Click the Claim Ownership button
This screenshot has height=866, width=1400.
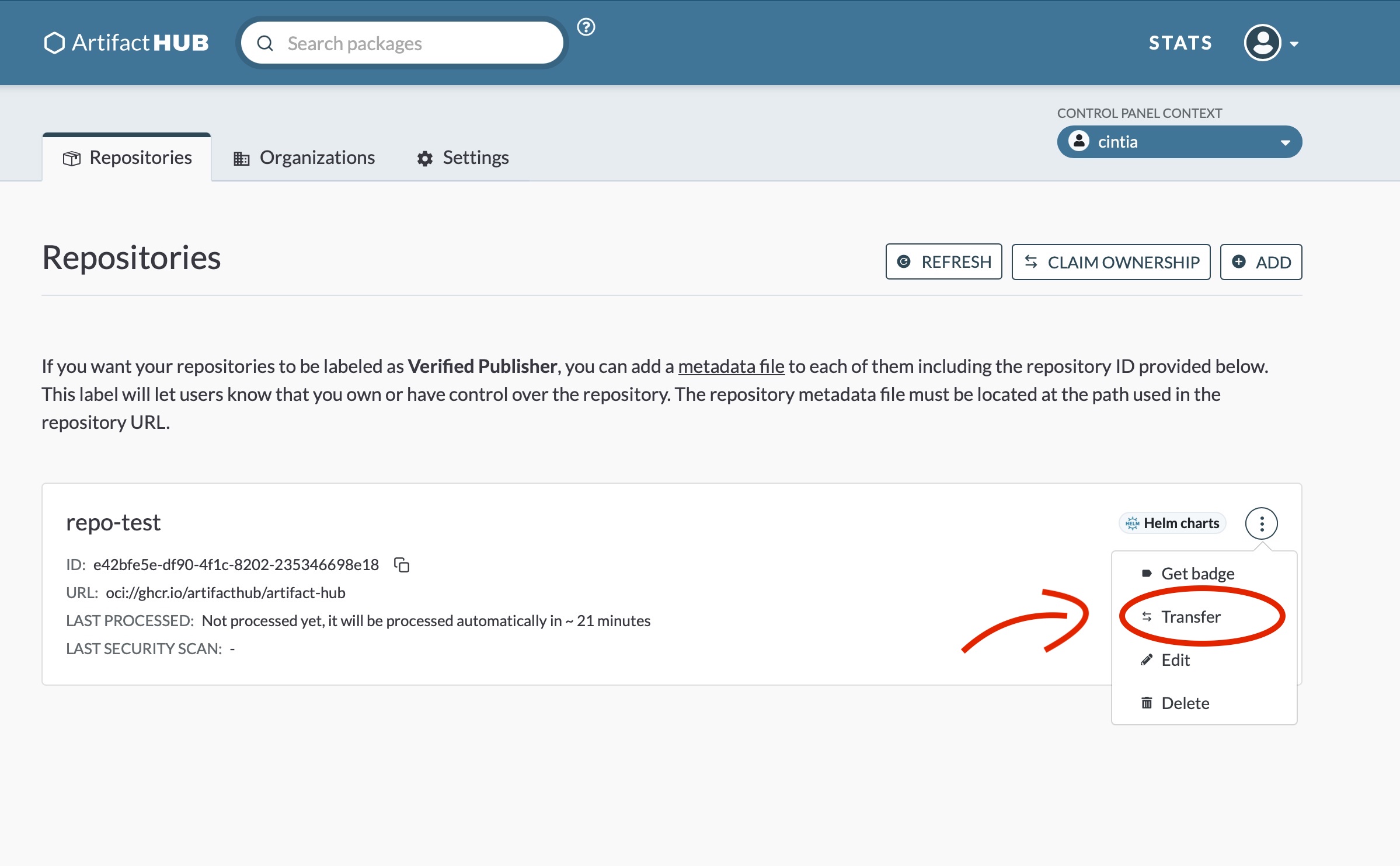pyautogui.click(x=1111, y=262)
